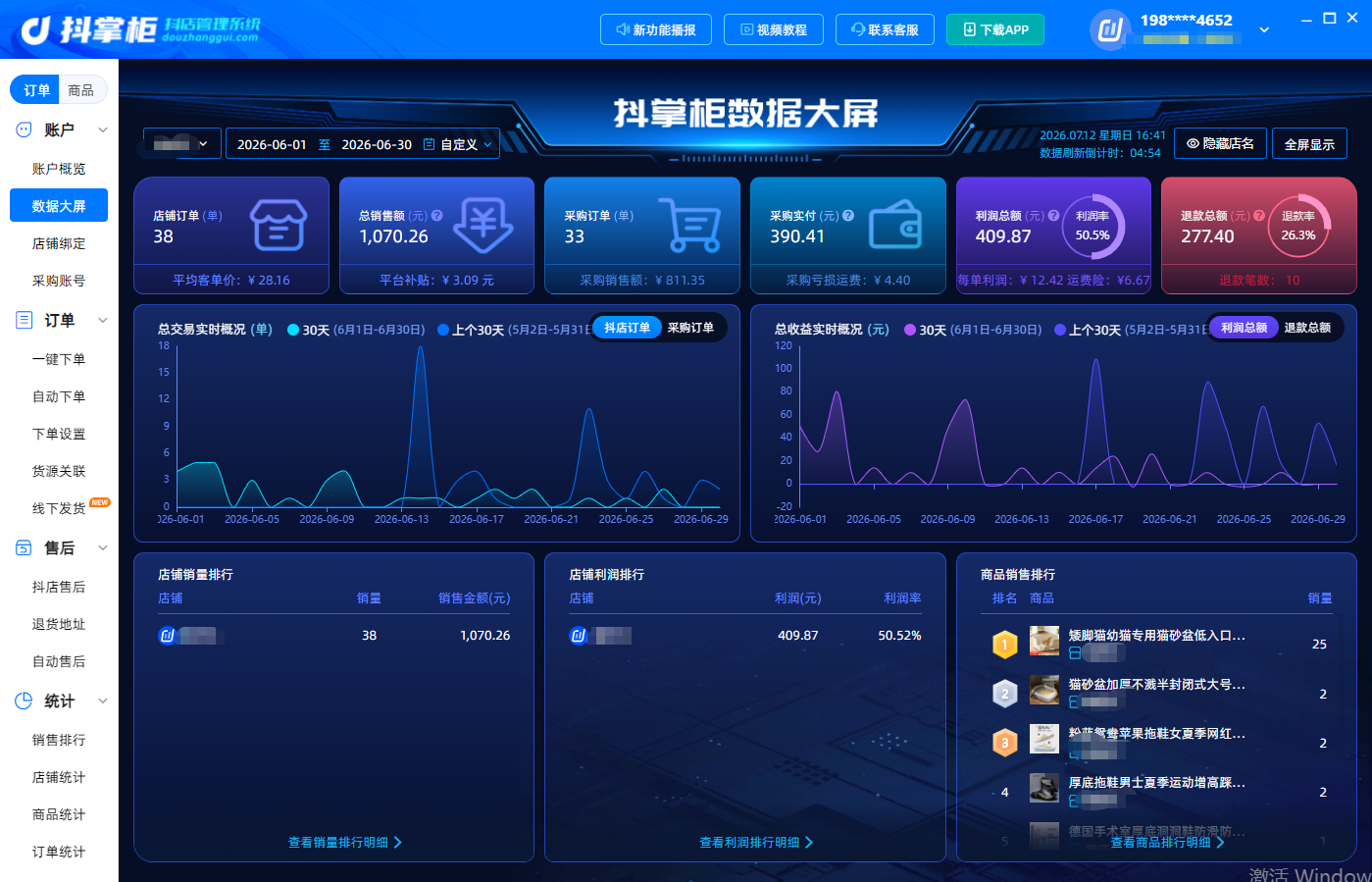The image size is (1372, 882).
Task: Open the 自定义 date preset dropdown
Action: 464,144
